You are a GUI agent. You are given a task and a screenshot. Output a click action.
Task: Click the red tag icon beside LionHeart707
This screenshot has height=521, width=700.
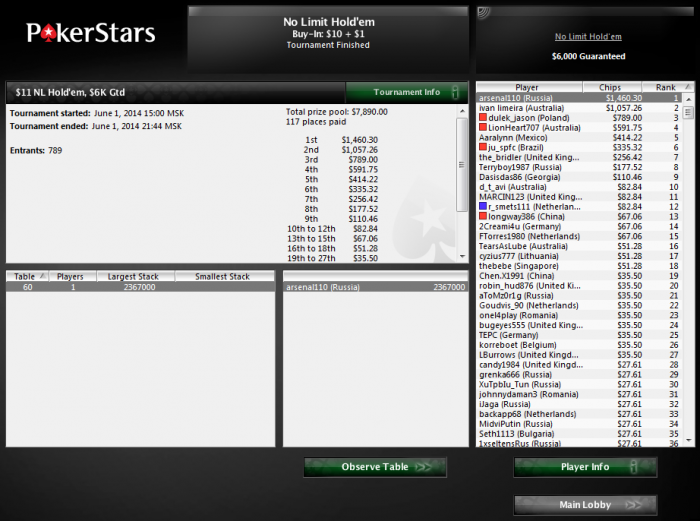coord(483,127)
